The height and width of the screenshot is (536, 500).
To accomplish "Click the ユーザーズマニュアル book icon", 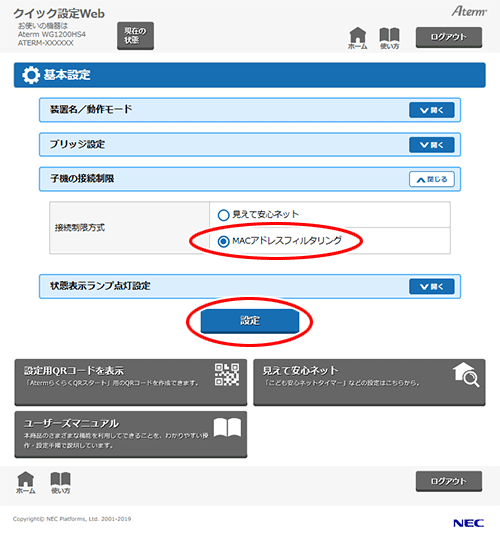I will 227,427.
